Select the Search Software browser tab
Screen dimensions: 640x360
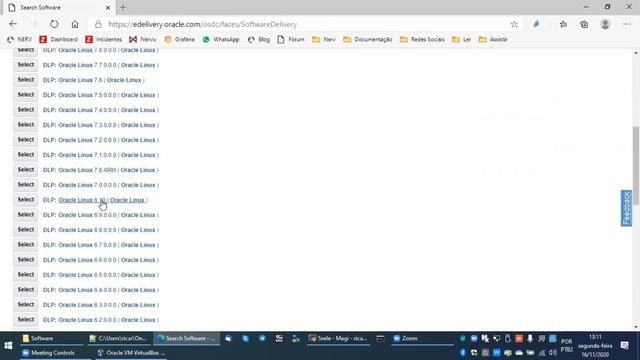[x=57, y=7]
